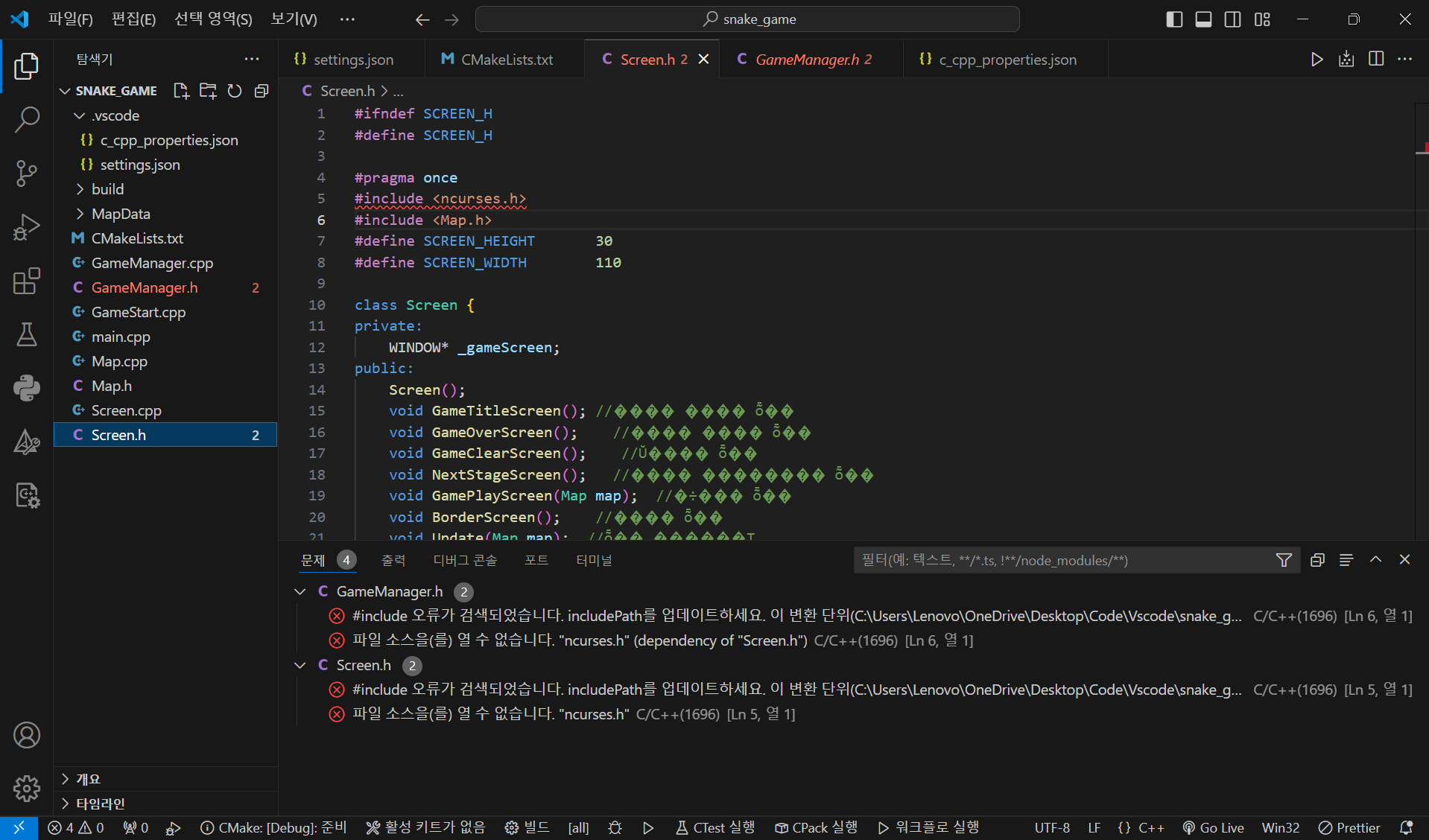Open the Manage gear menu

tap(27, 788)
